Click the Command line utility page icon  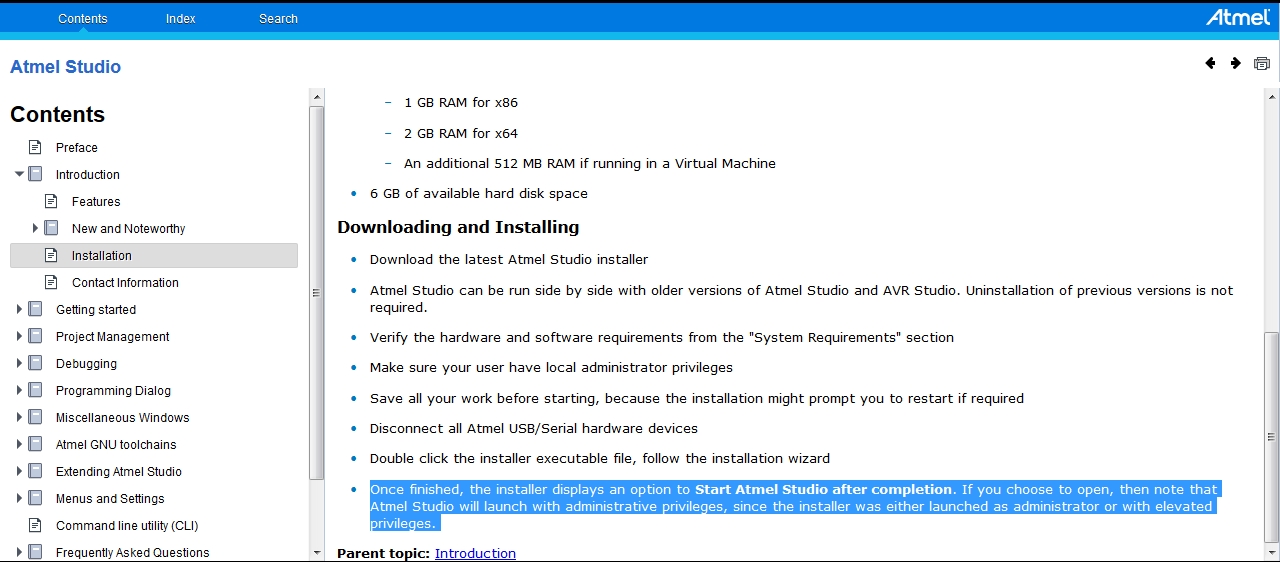pyautogui.click(x=35, y=525)
